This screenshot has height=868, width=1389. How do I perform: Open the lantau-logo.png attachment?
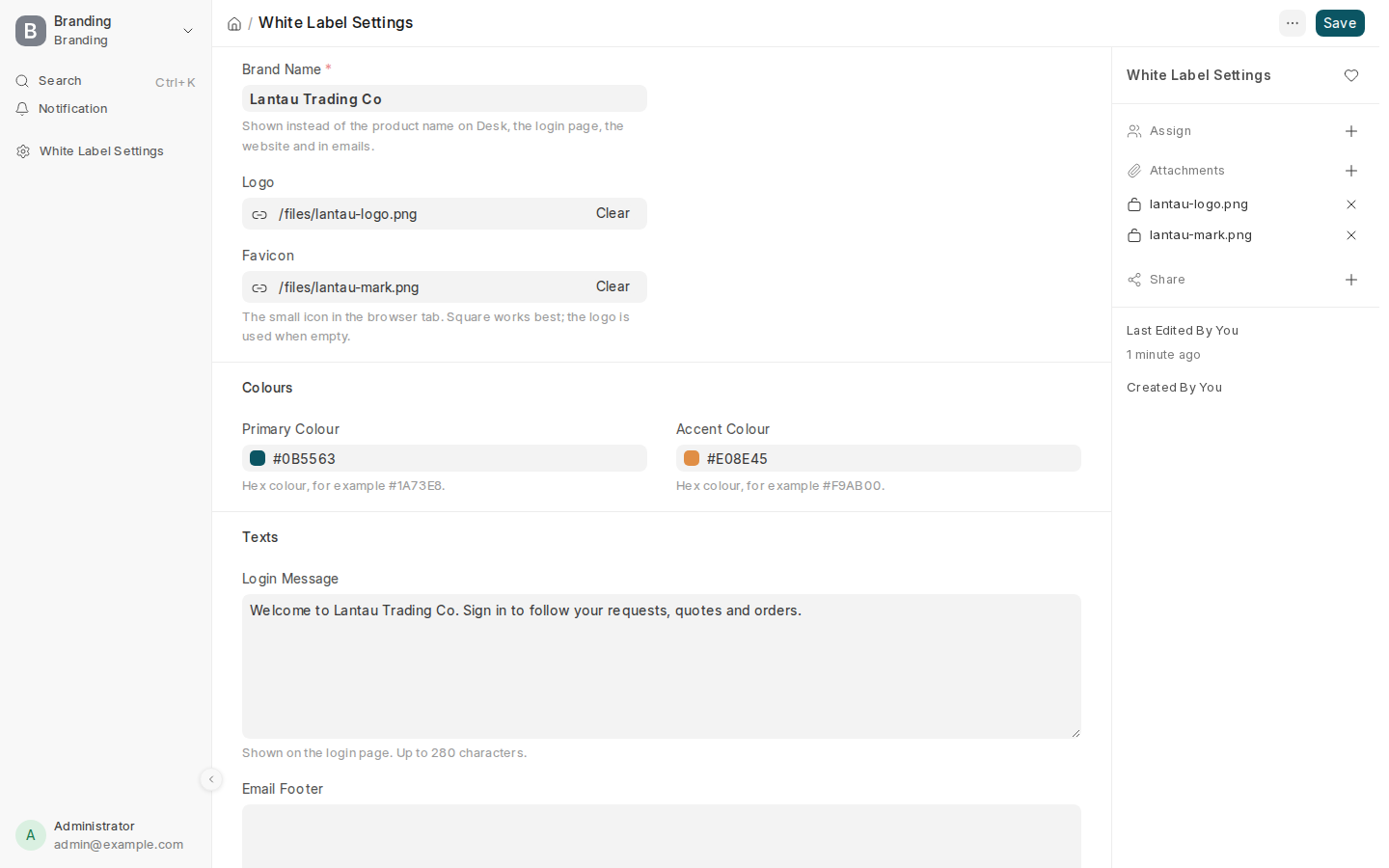point(1199,204)
